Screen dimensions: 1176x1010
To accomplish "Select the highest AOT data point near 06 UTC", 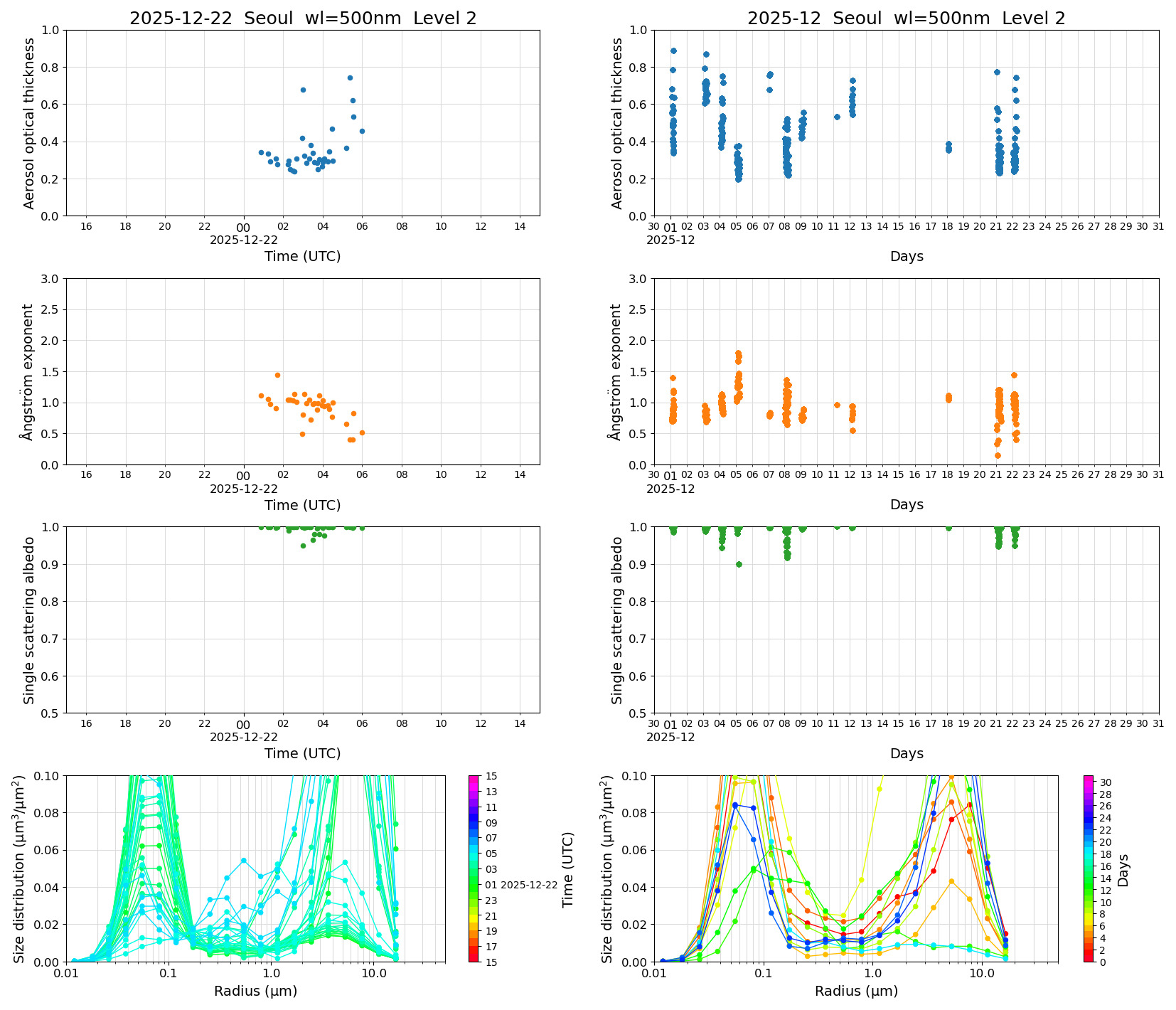I will (350, 77).
